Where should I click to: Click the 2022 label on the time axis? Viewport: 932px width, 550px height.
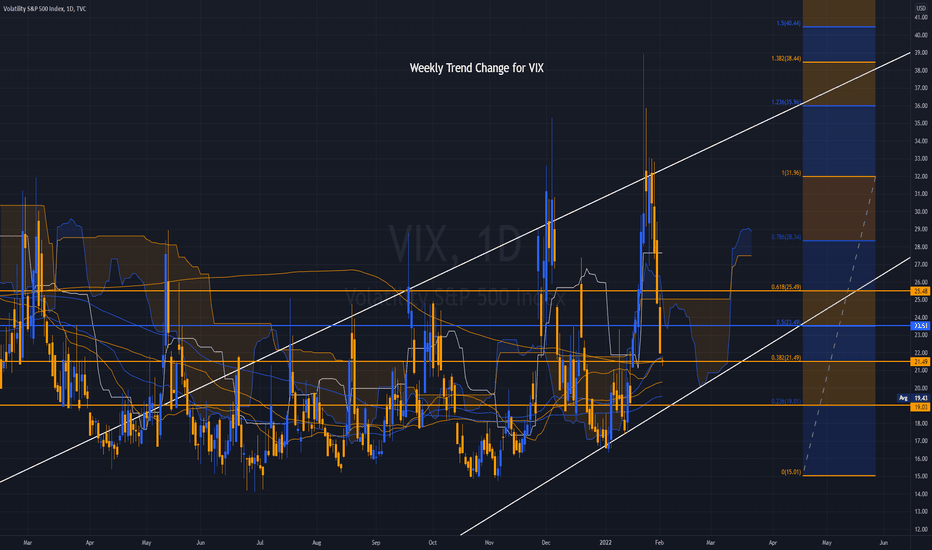pos(606,542)
